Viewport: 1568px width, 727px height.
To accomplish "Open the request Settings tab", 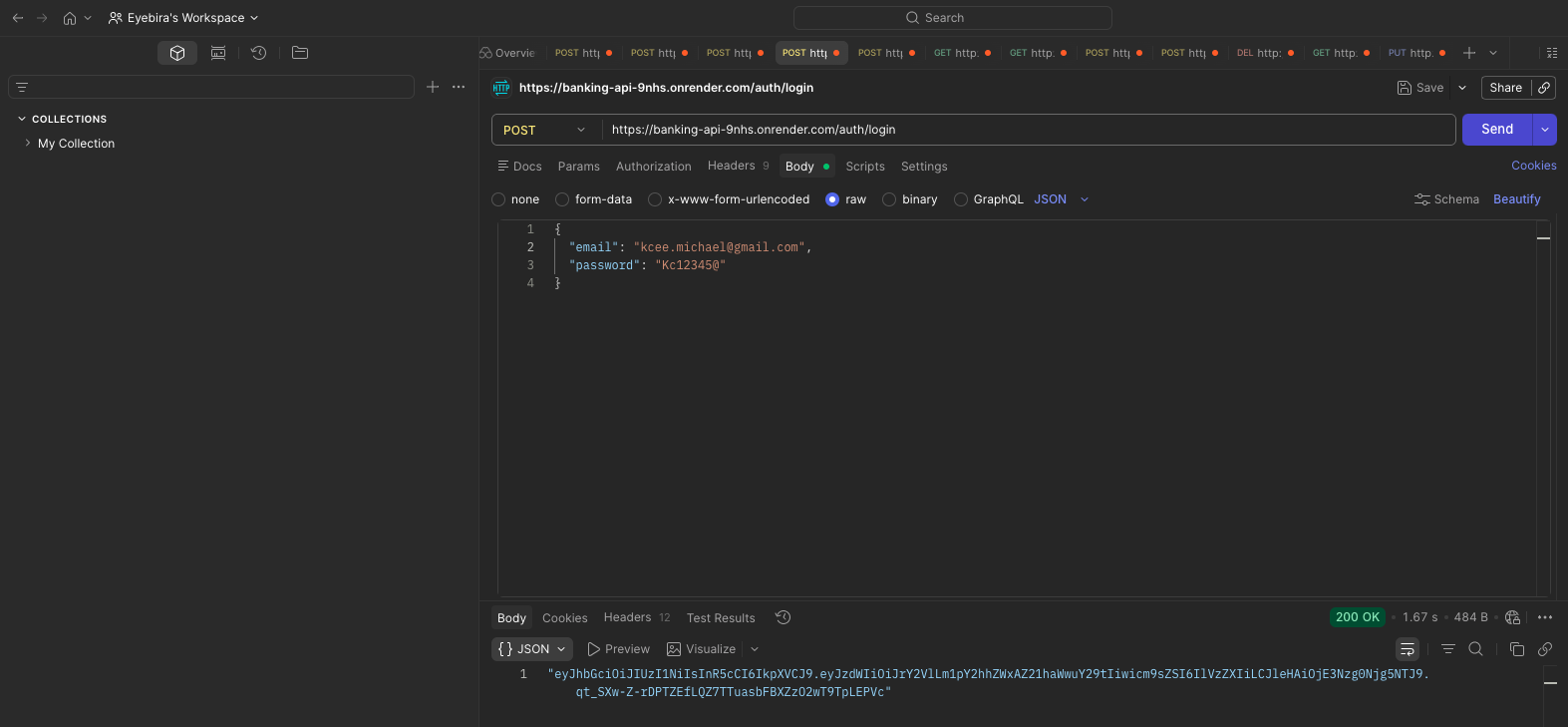I will coord(924,167).
